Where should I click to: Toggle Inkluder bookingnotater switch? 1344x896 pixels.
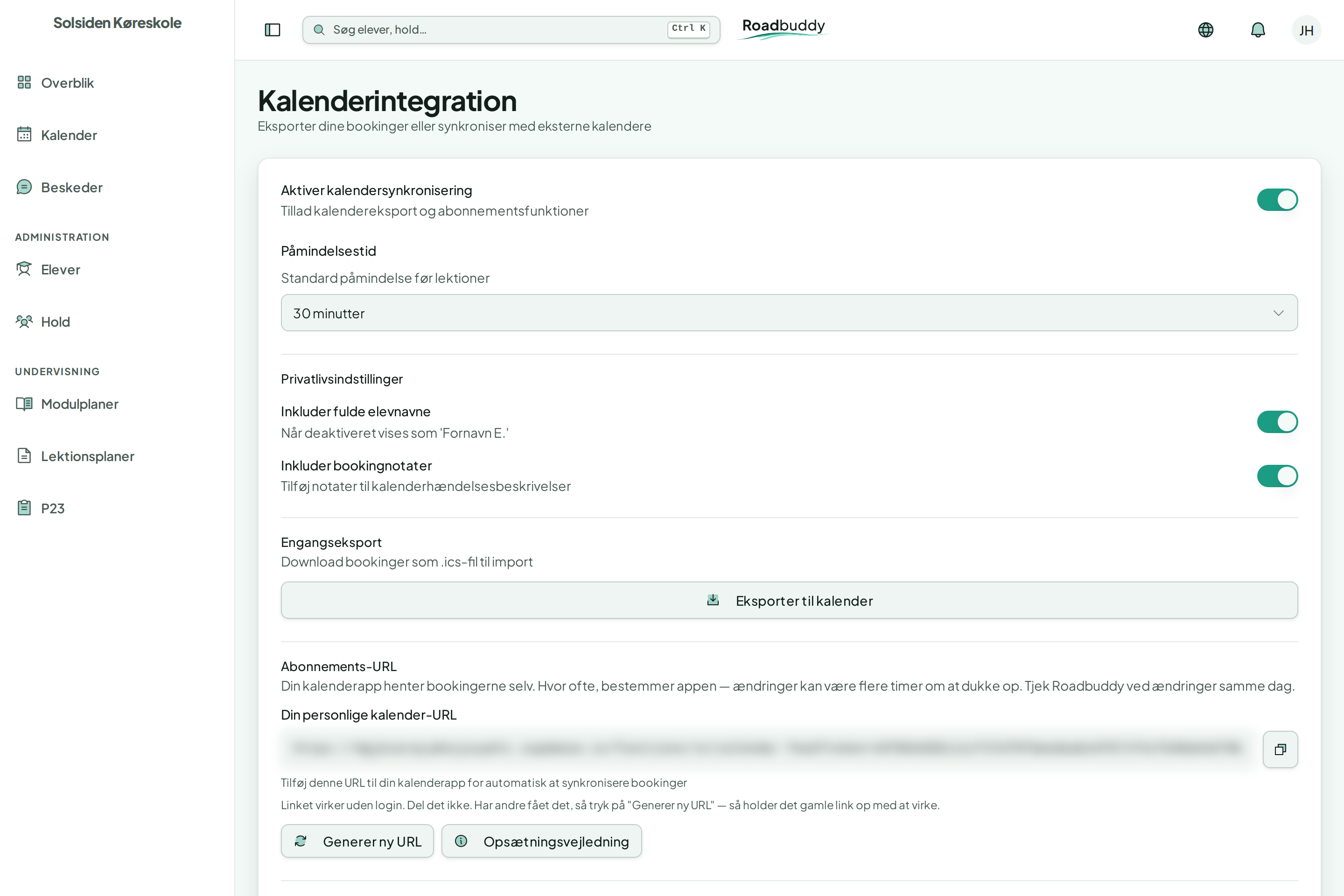(x=1277, y=476)
